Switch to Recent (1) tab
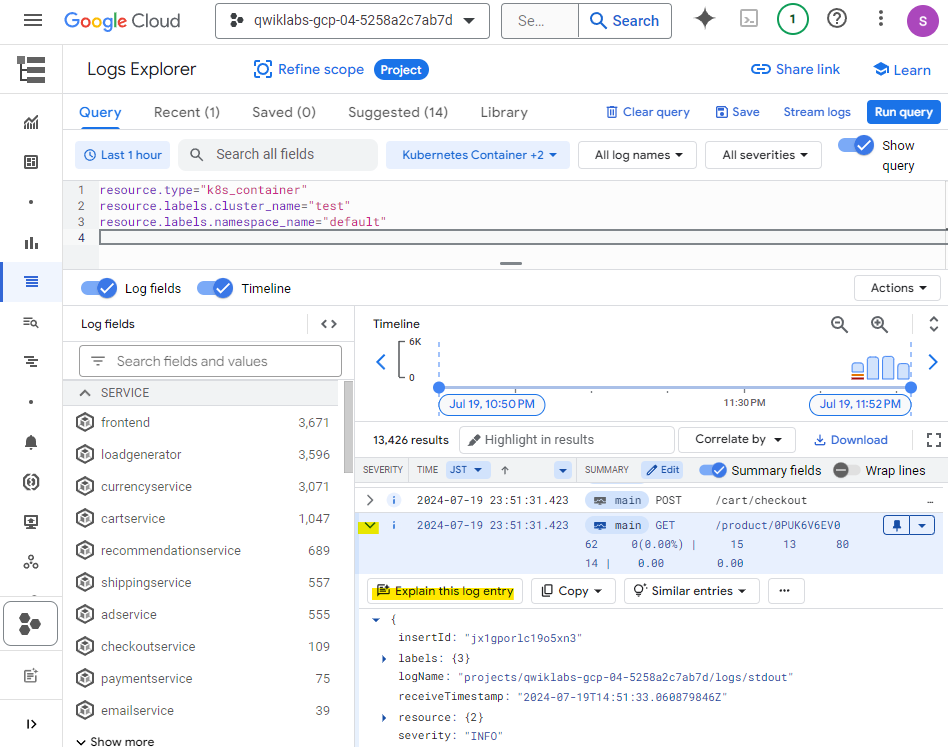The image size is (948, 747). pos(187,112)
